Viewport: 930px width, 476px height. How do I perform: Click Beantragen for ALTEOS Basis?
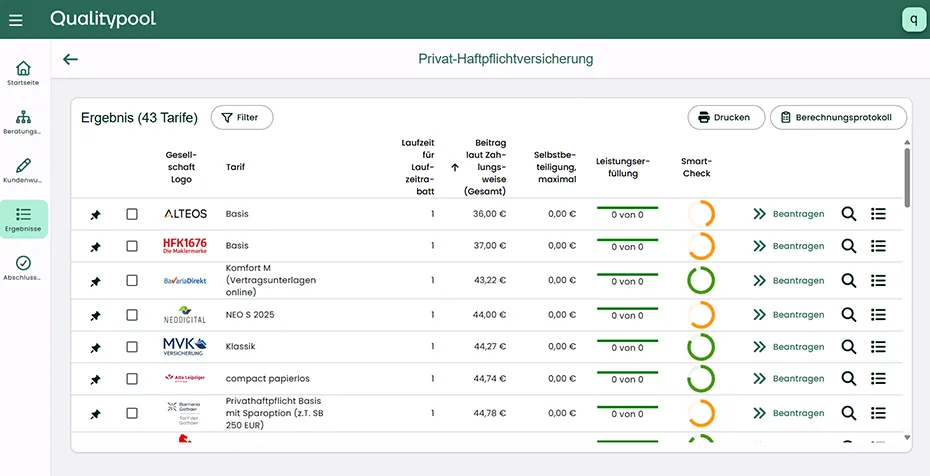[x=789, y=214]
